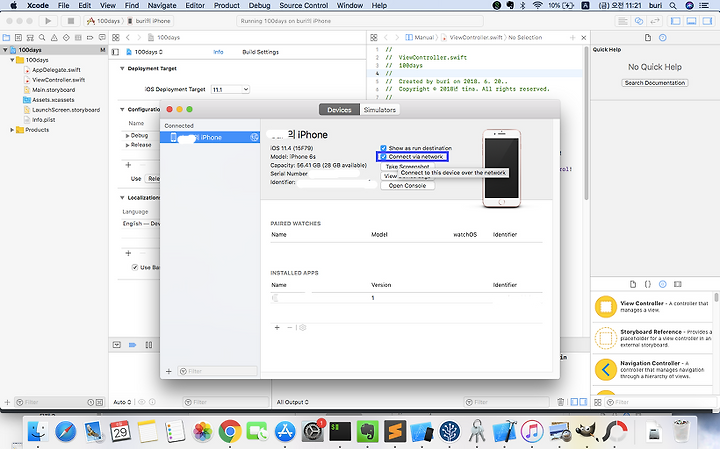
Task: Open the File Template library icon
Action: coord(633,284)
